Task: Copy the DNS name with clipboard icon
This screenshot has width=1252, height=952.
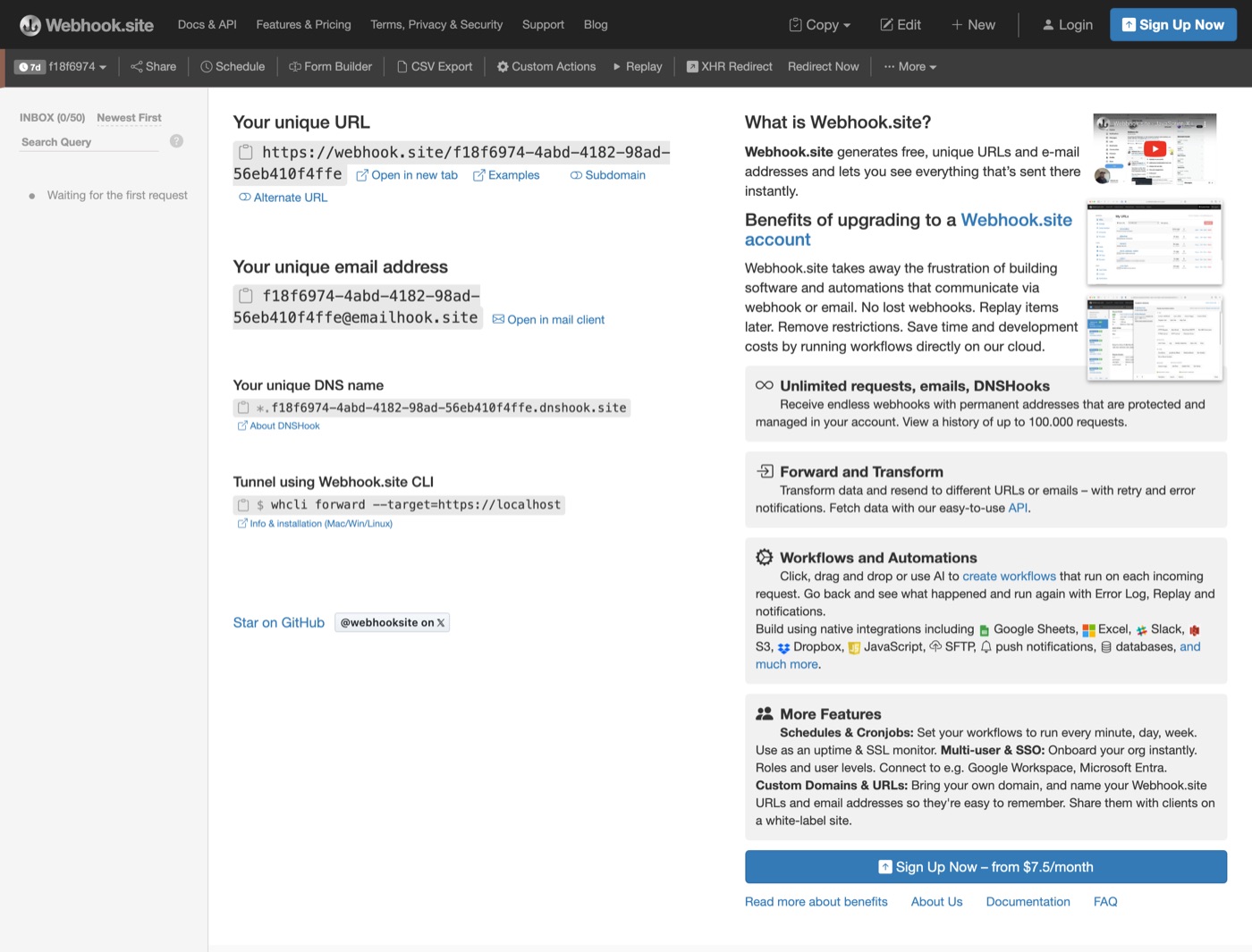Action: click(x=242, y=408)
